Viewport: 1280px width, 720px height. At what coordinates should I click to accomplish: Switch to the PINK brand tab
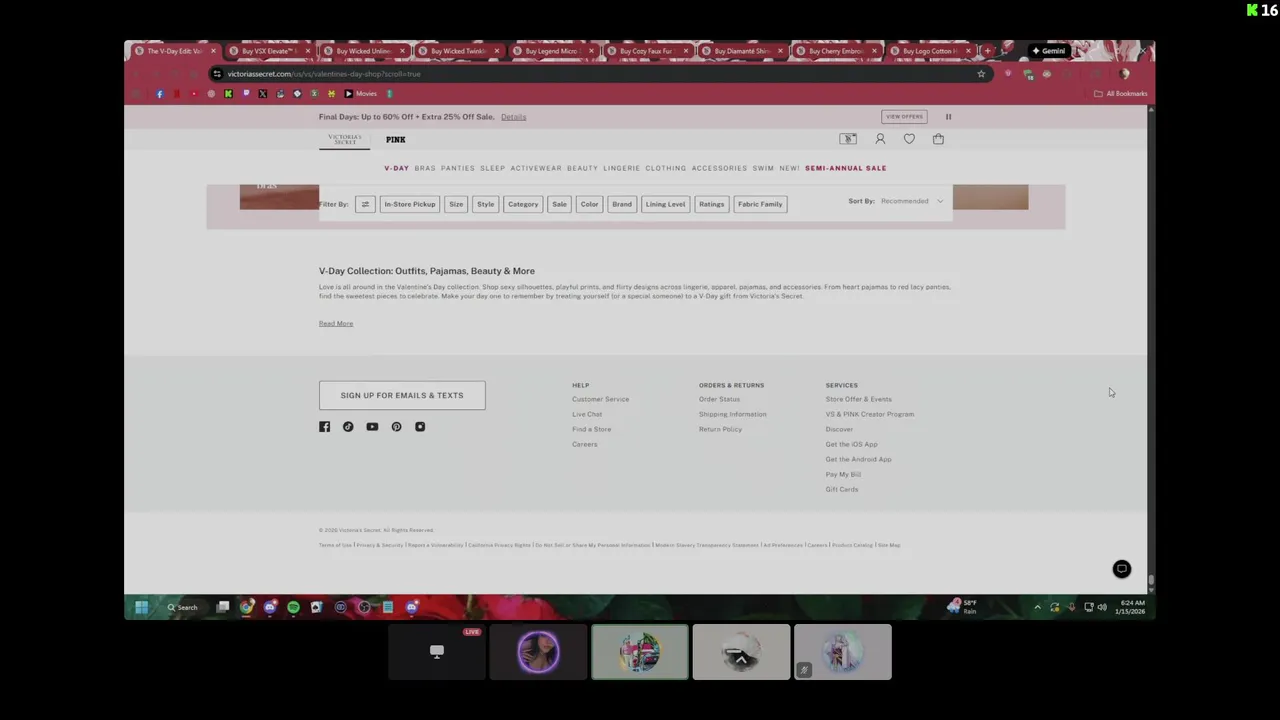click(396, 140)
